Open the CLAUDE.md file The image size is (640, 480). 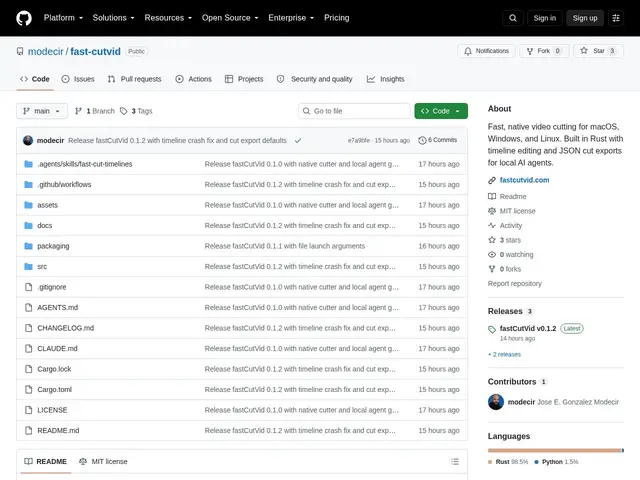point(57,349)
